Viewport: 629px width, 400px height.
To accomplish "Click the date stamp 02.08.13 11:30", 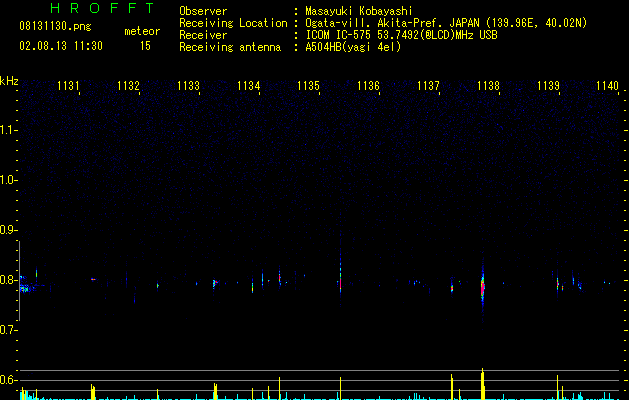I will coord(61,46).
